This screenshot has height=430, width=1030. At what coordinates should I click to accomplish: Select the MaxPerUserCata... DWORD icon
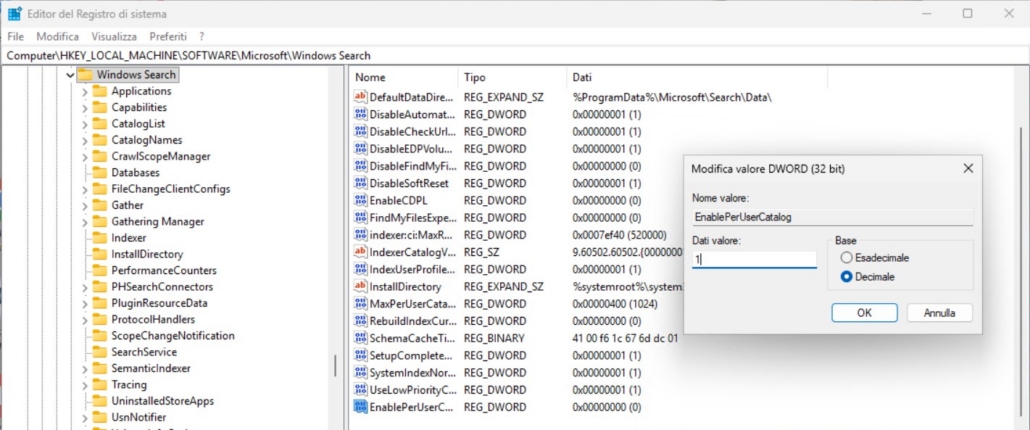tap(360, 304)
